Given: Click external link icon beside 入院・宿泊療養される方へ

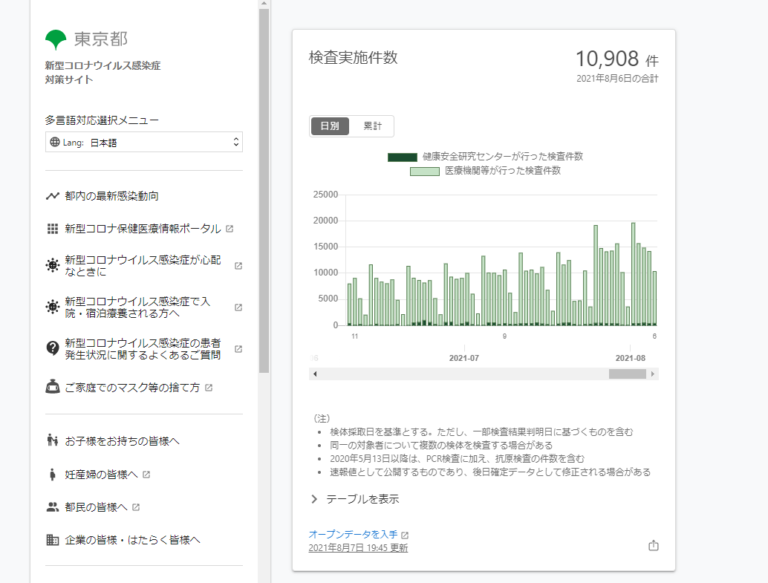Looking at the screenshot, I should [239, 307].
